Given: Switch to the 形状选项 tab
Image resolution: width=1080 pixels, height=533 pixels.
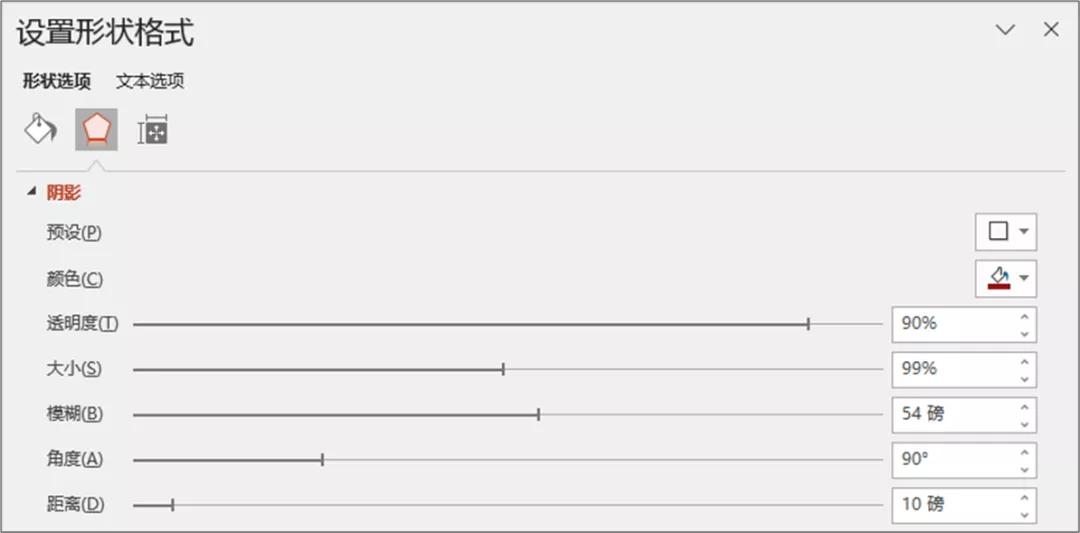Looking at the screenshot, I should 57,81.
